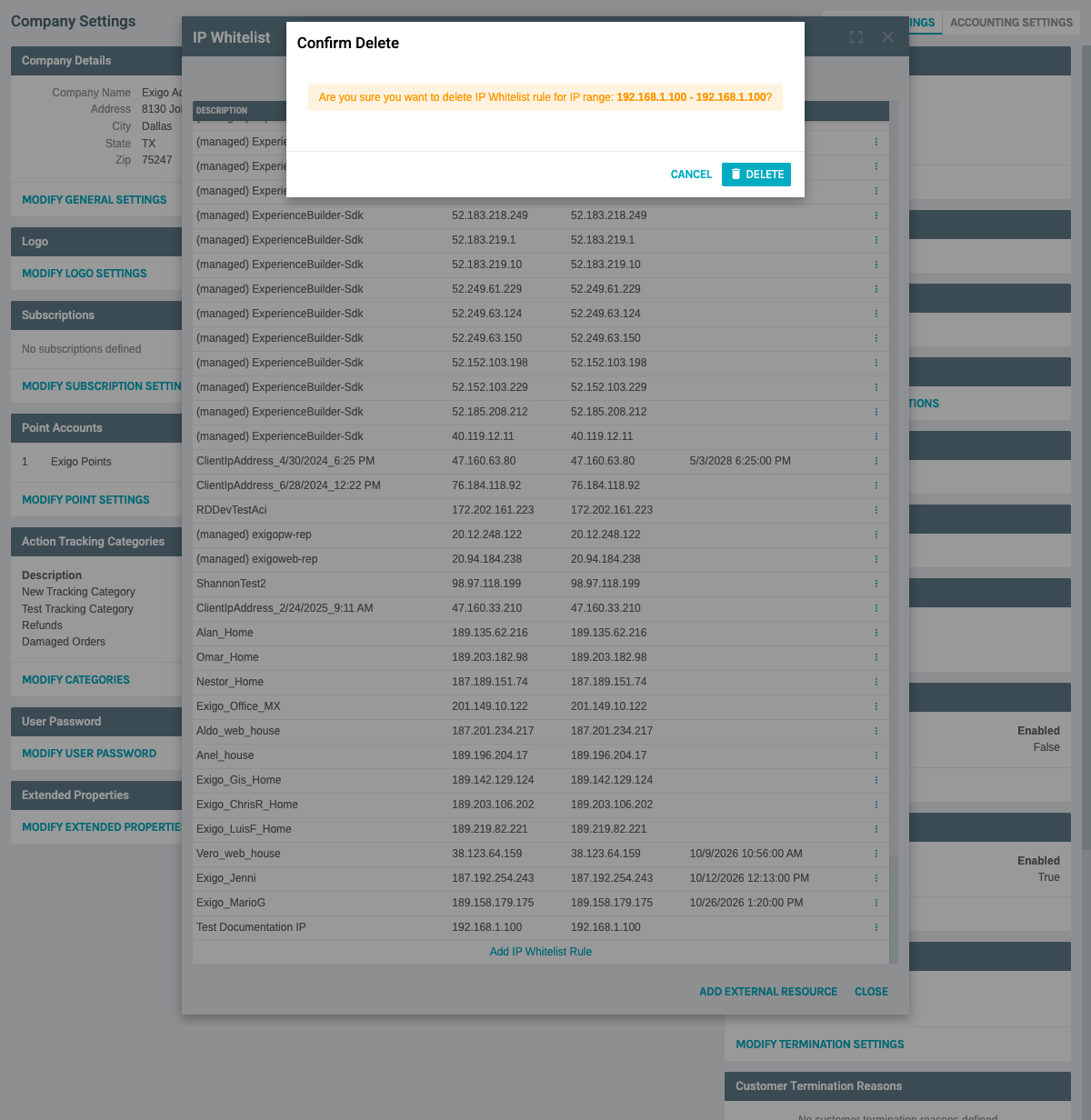
Task: Open the actions menu for Exigo_MarioG
Action: (876, 903)
